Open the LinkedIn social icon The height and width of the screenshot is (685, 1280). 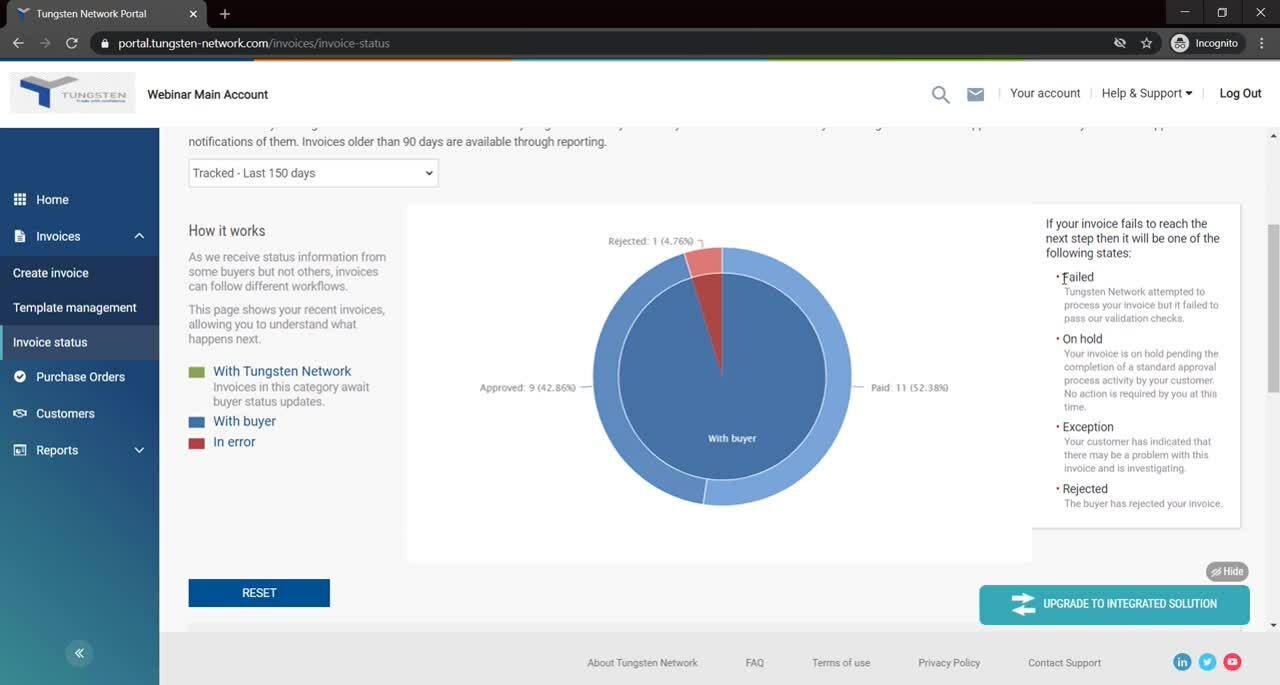[1182, 662]
